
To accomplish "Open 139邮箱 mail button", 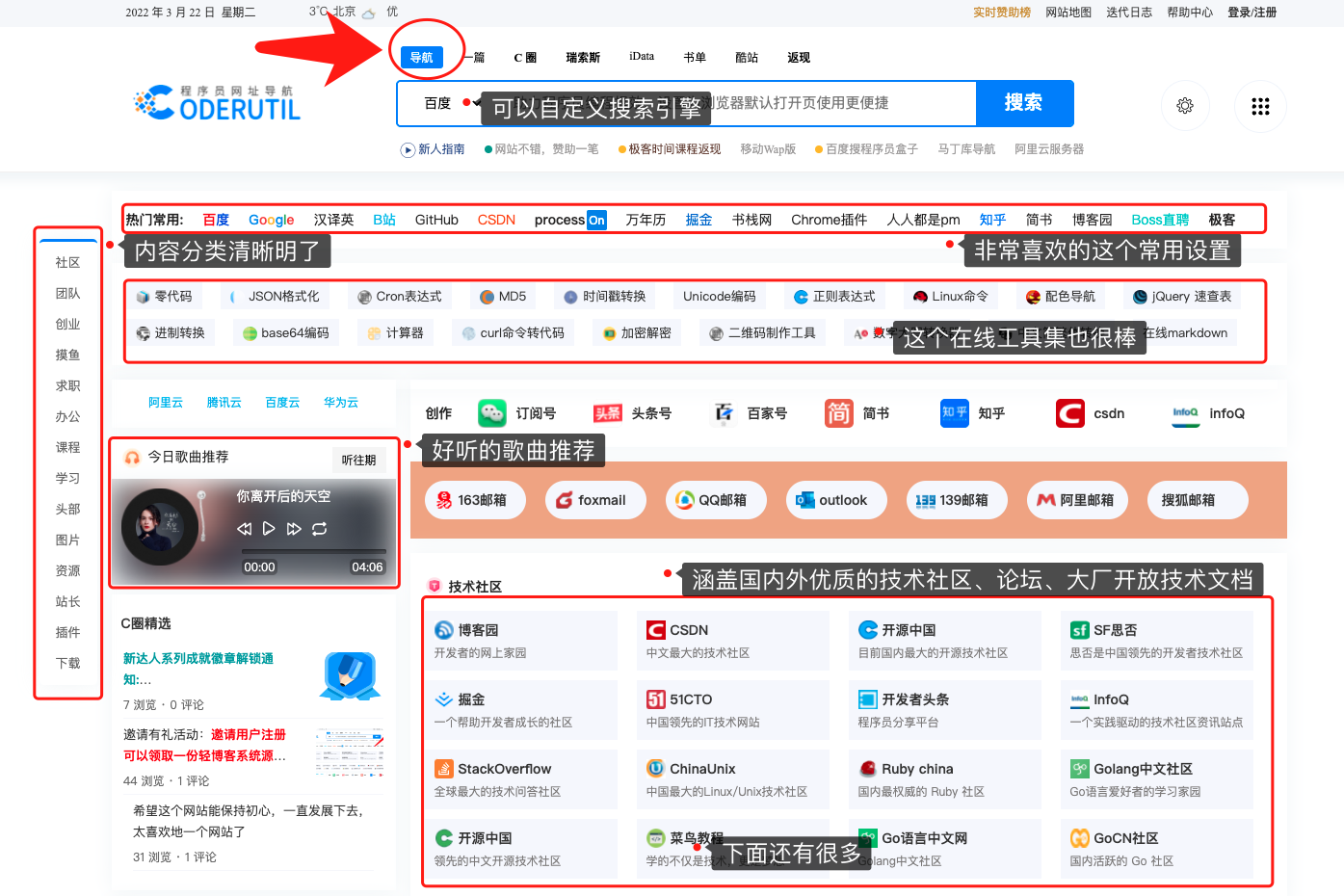I will (x=958, y=500).
